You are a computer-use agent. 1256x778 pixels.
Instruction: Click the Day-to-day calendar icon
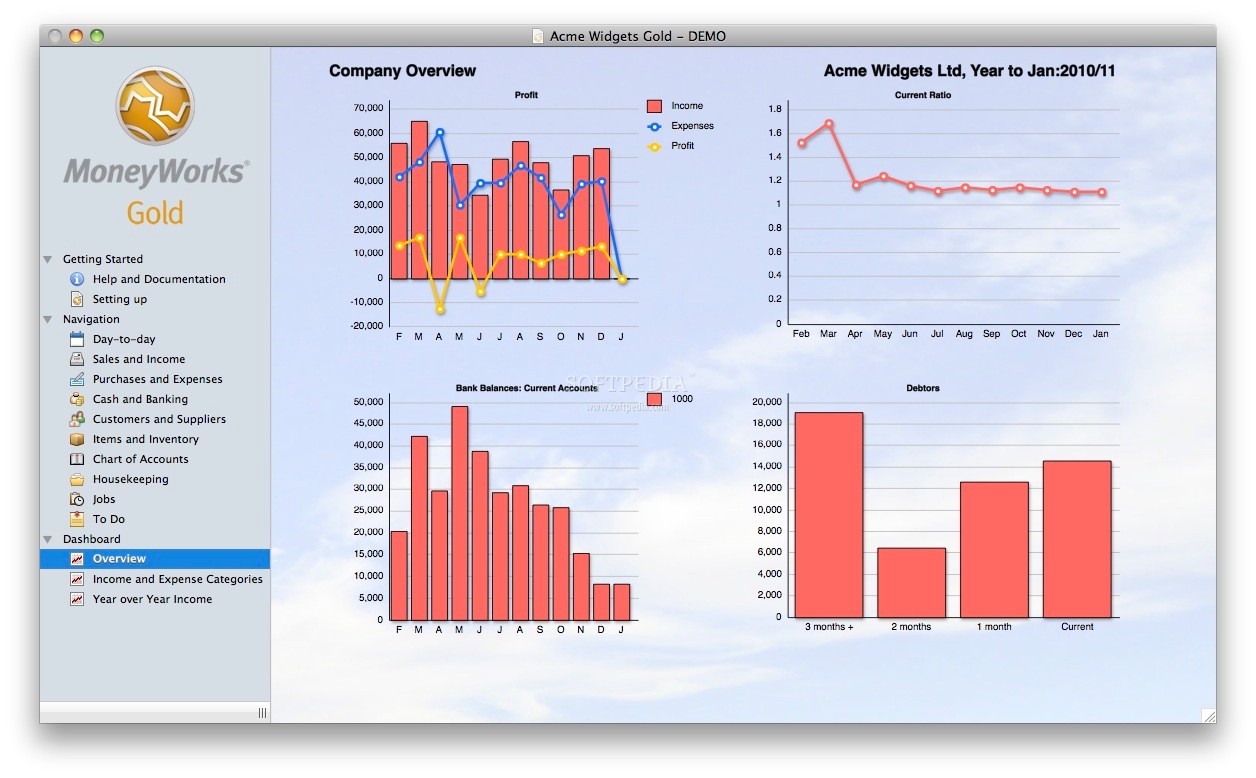pos(77,339)
